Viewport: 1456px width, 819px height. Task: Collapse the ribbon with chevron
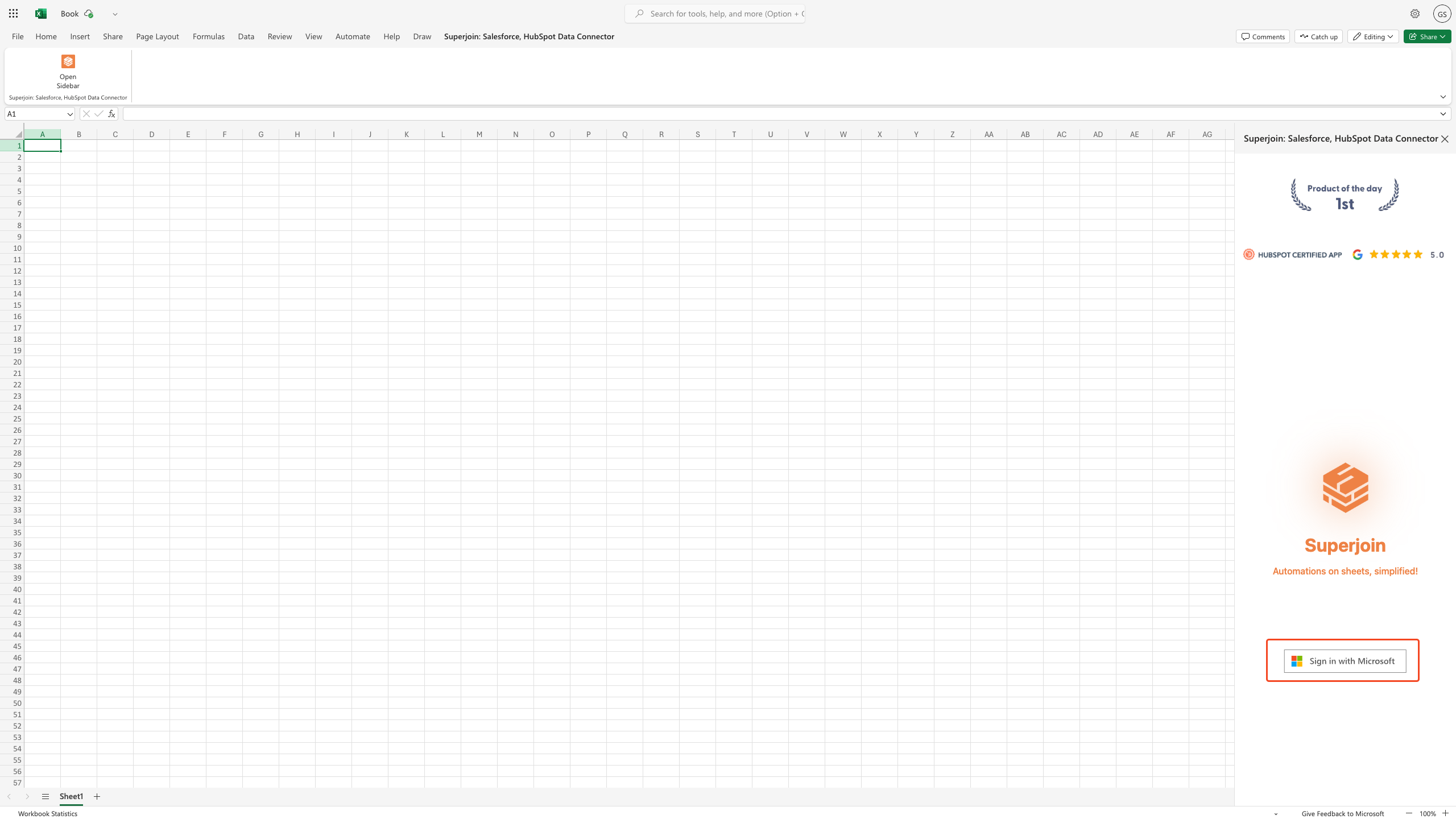pyautogui.click(x=1442, y=97)
